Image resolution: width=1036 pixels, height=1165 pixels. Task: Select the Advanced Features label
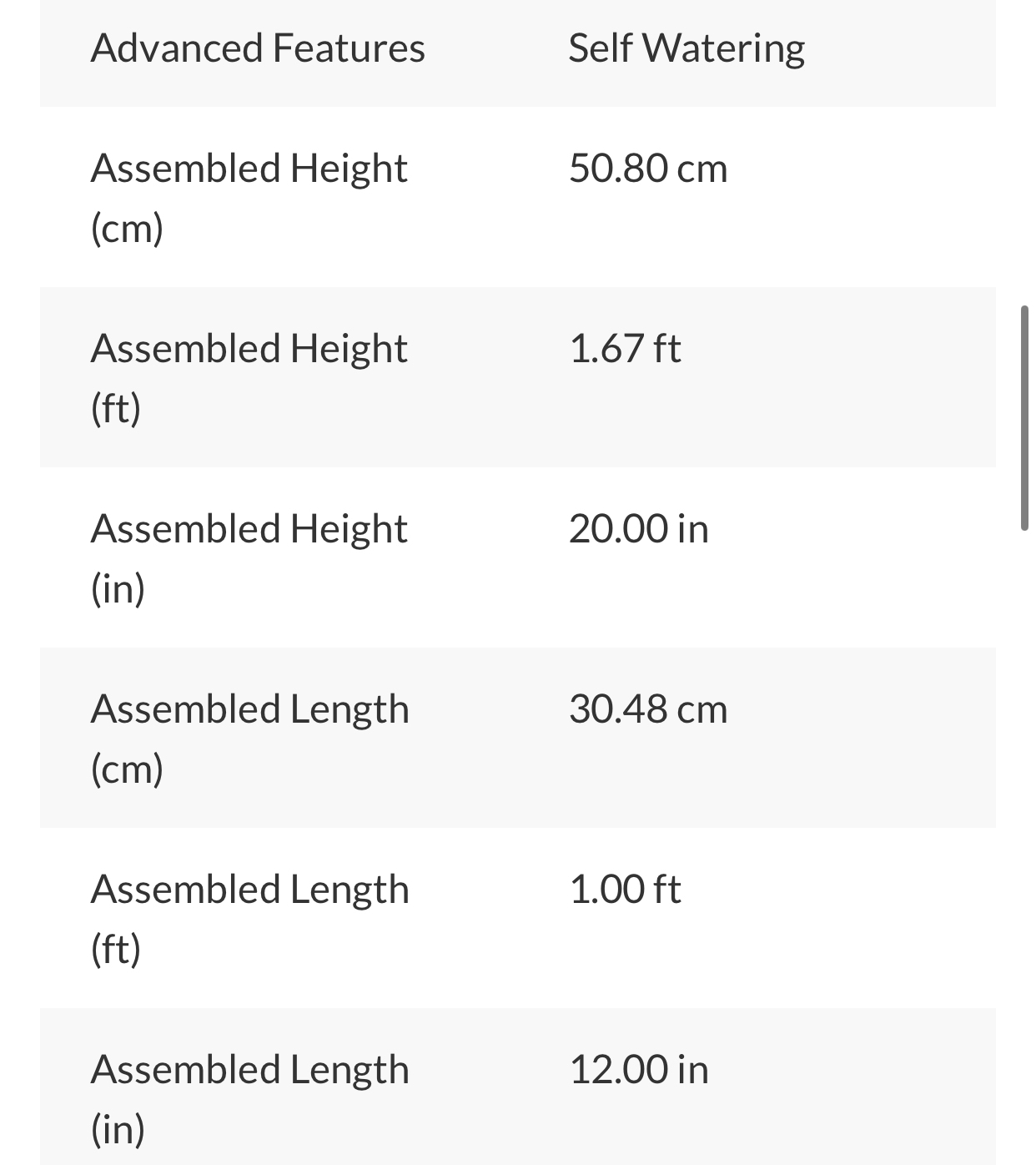[258, 48]
